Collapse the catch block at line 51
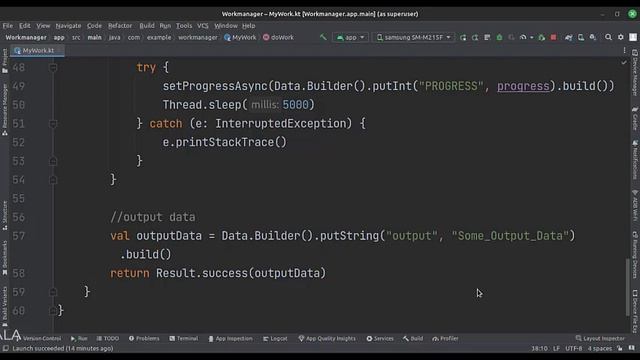 [53, 123]
